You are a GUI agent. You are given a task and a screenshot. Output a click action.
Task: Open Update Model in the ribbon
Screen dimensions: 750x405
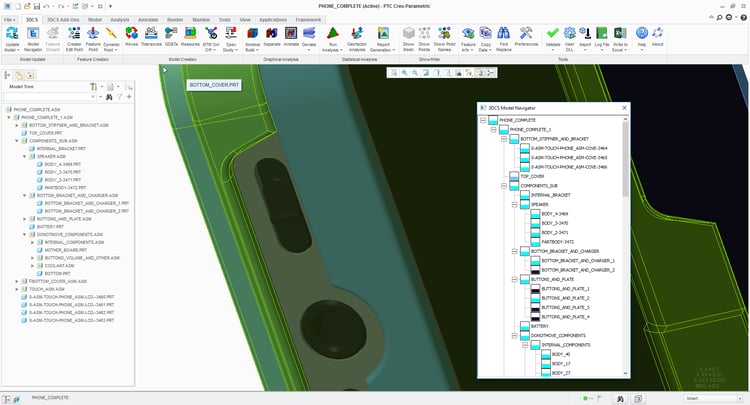[x=12, y=39]
